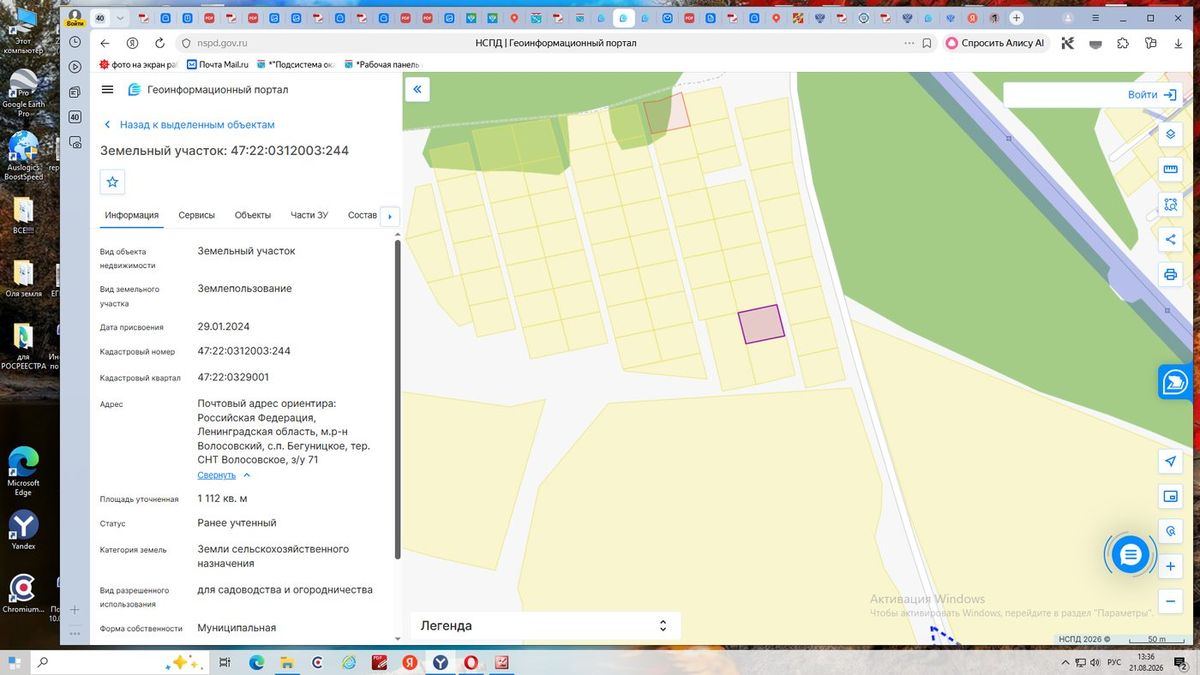Viewport: 1200px width, 675px height.
Task: Click the info panel vertical scrollbar
Action: [398, 398]
